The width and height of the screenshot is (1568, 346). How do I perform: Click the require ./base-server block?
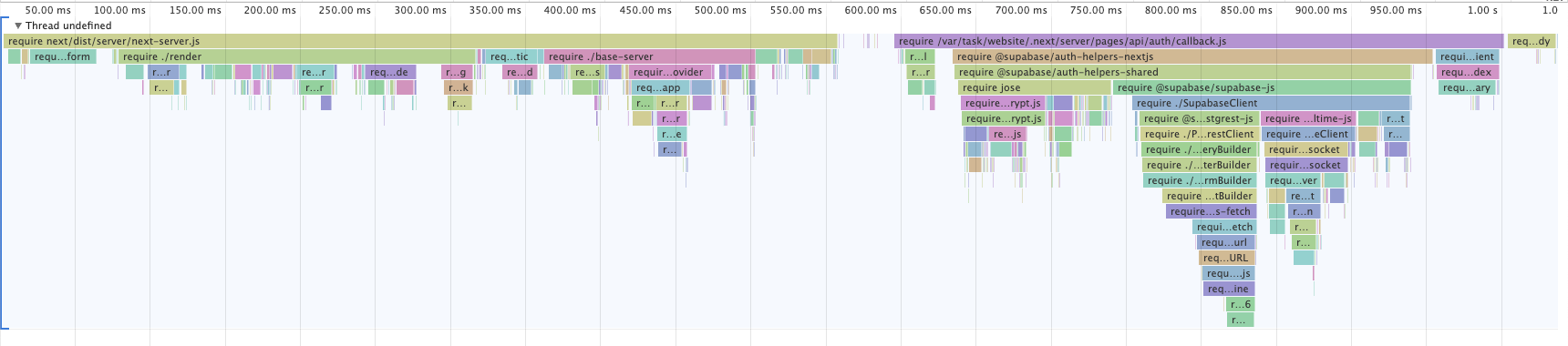(649, 56)
